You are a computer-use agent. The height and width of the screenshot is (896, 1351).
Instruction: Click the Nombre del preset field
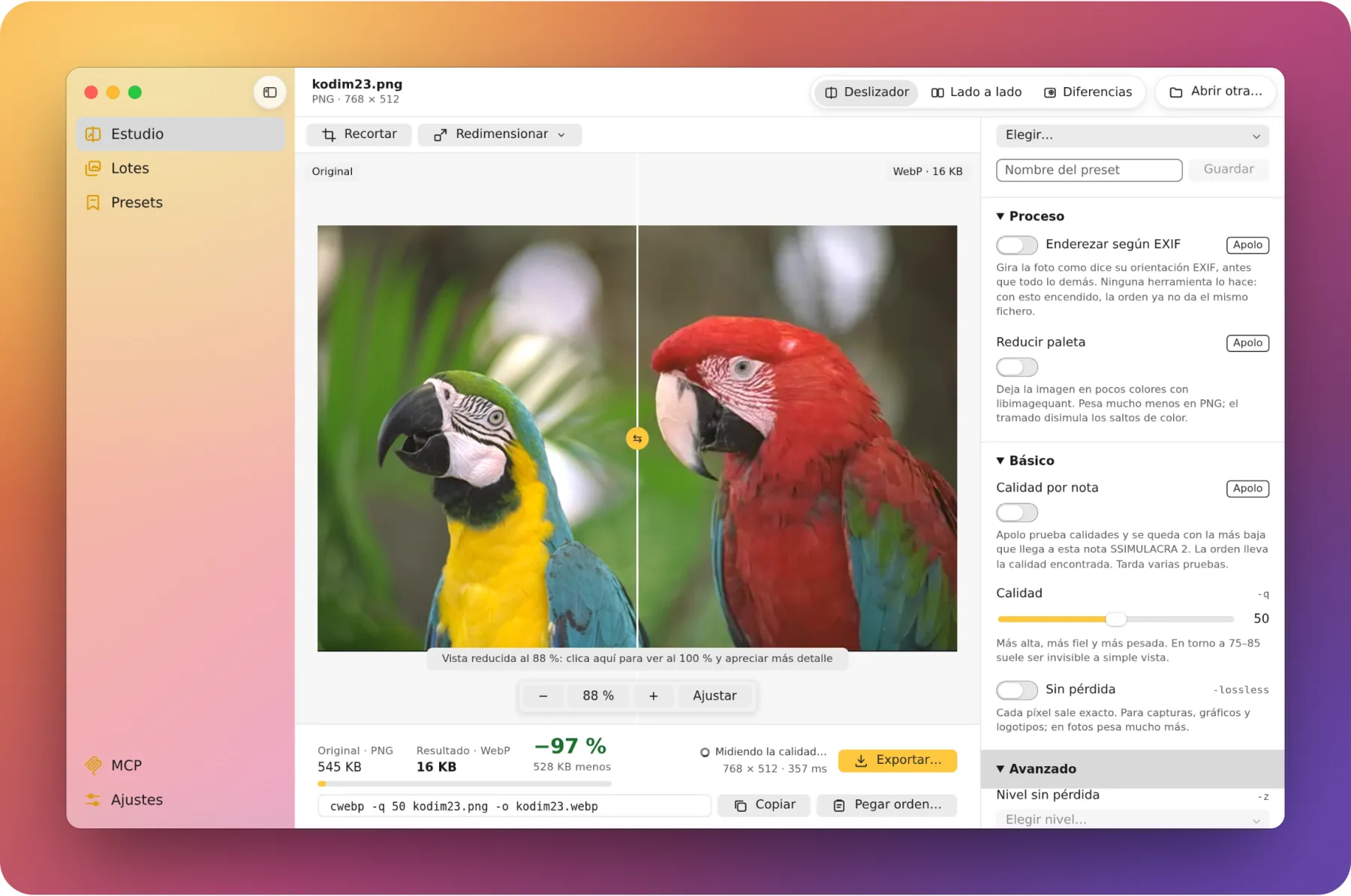pyautogui.click(x=1089, y=170)
